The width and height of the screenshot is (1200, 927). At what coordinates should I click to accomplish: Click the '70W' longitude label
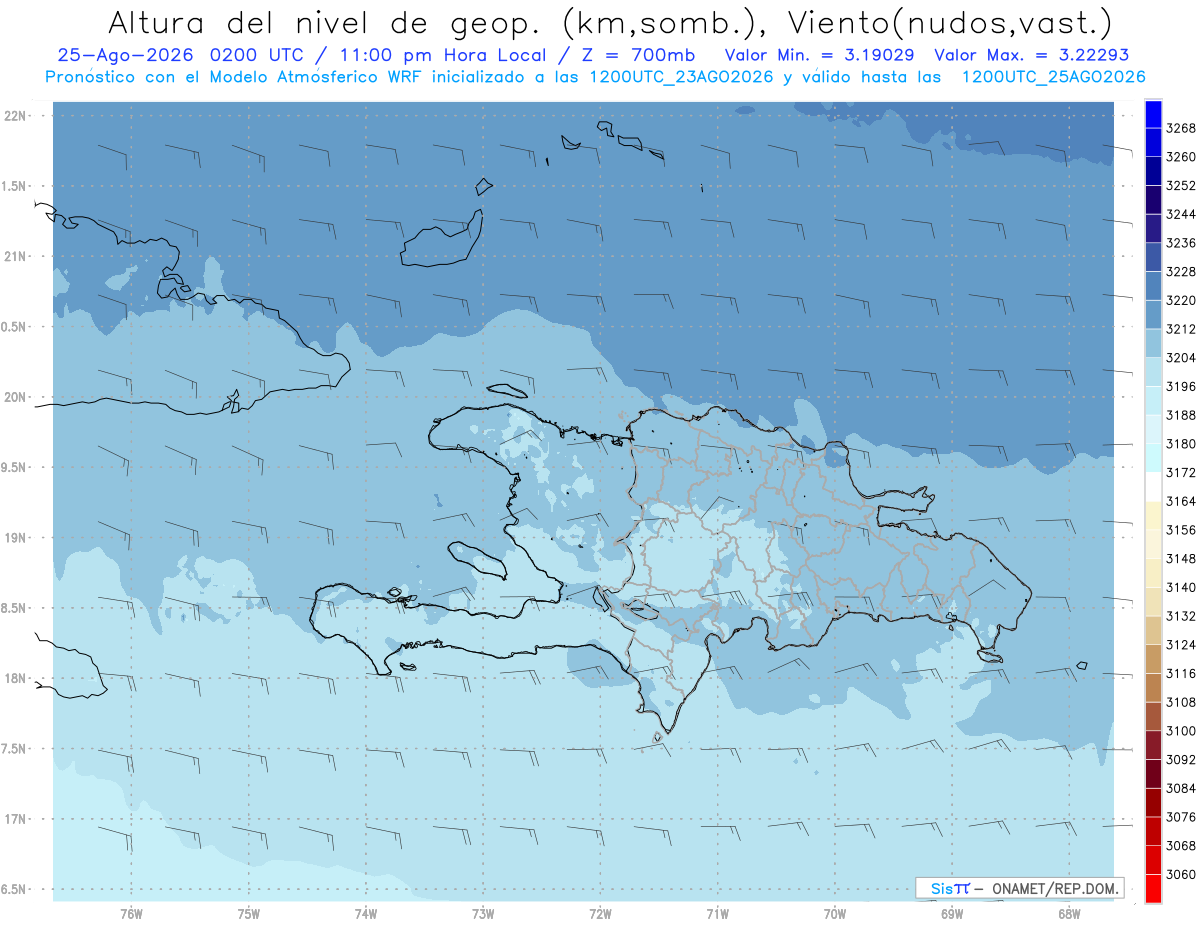click(x=835, y=913)
